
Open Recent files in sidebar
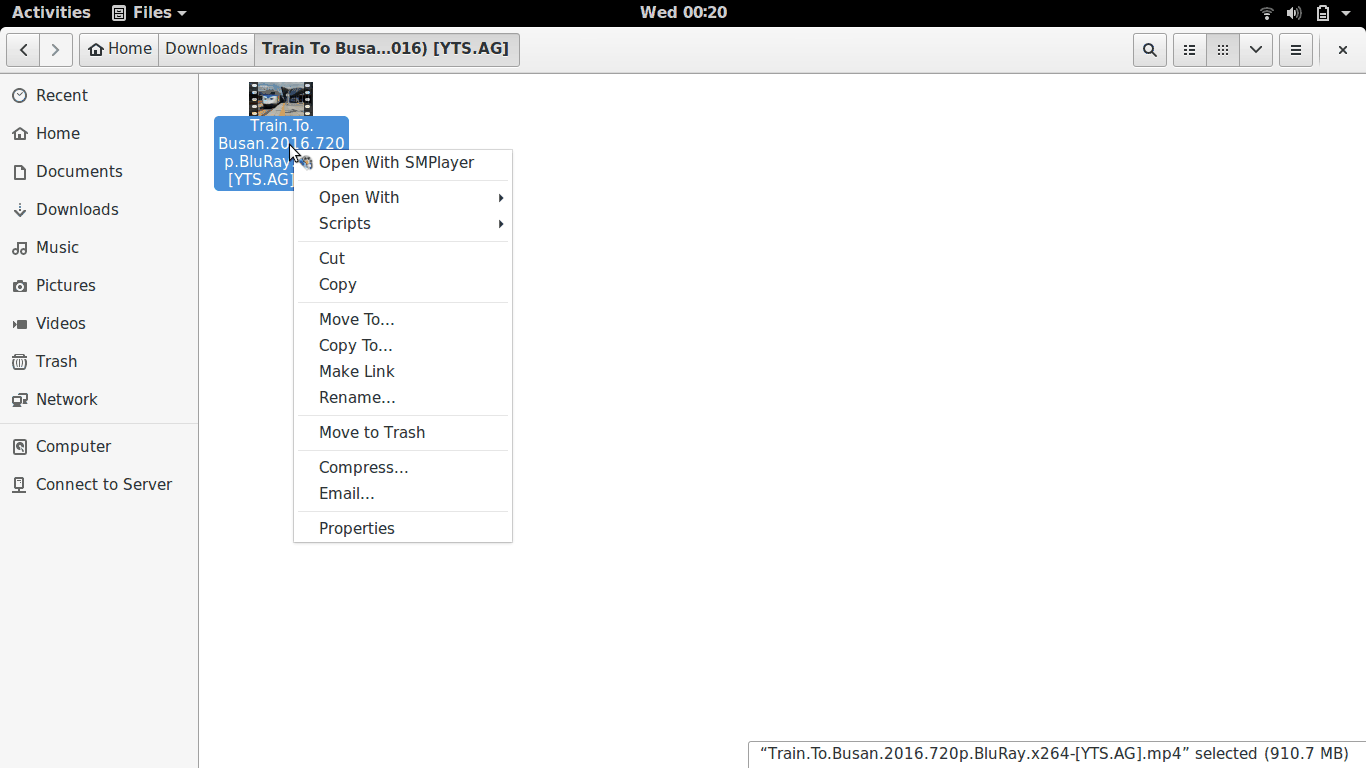coord(61,95)
